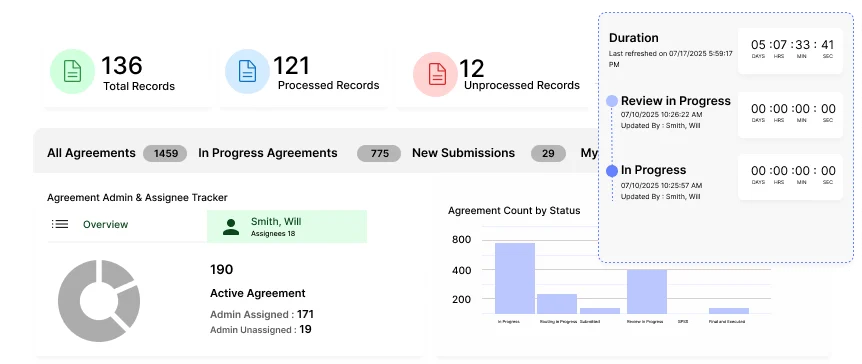862x364 pixels.
Task: Click the Review in Progress status title
Action: coord(676,101)
